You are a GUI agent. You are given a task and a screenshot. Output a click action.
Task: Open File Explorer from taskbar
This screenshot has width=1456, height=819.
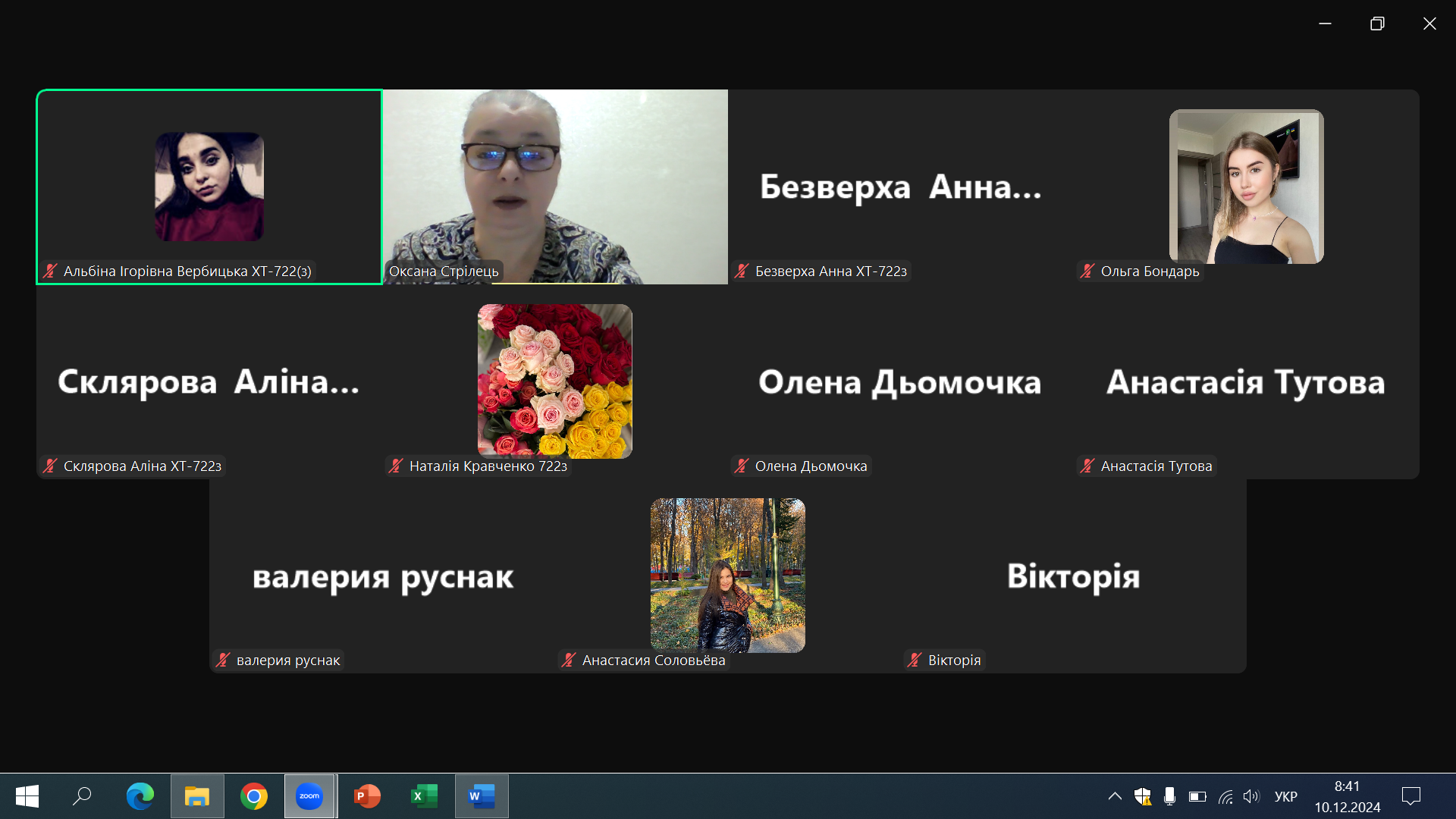(x=197, y=796)
